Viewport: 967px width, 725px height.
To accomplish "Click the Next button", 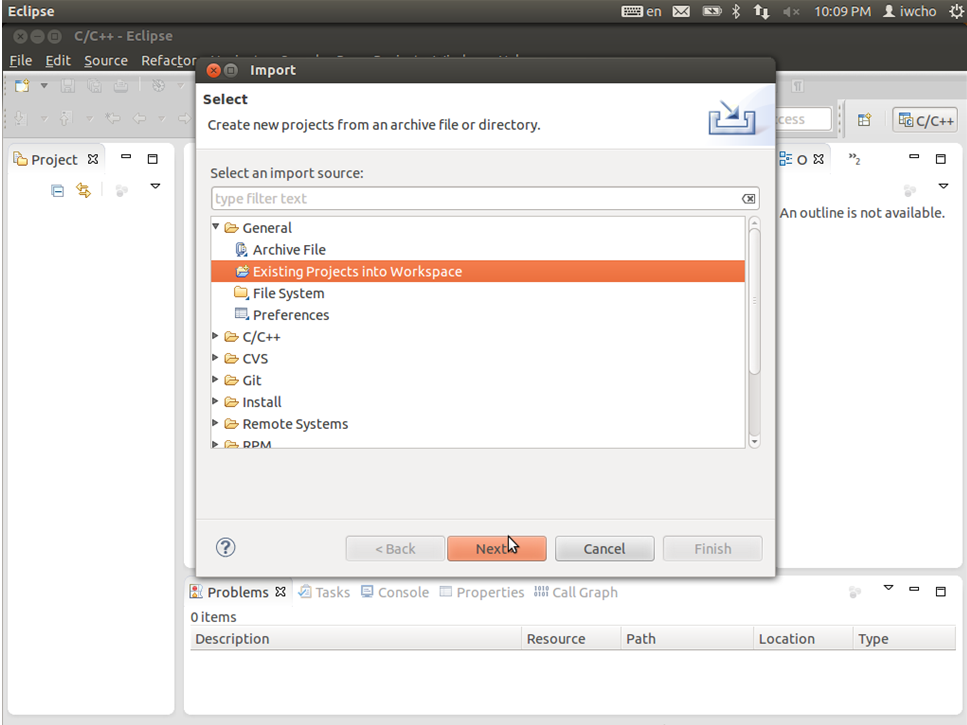I will click(496, 549).
